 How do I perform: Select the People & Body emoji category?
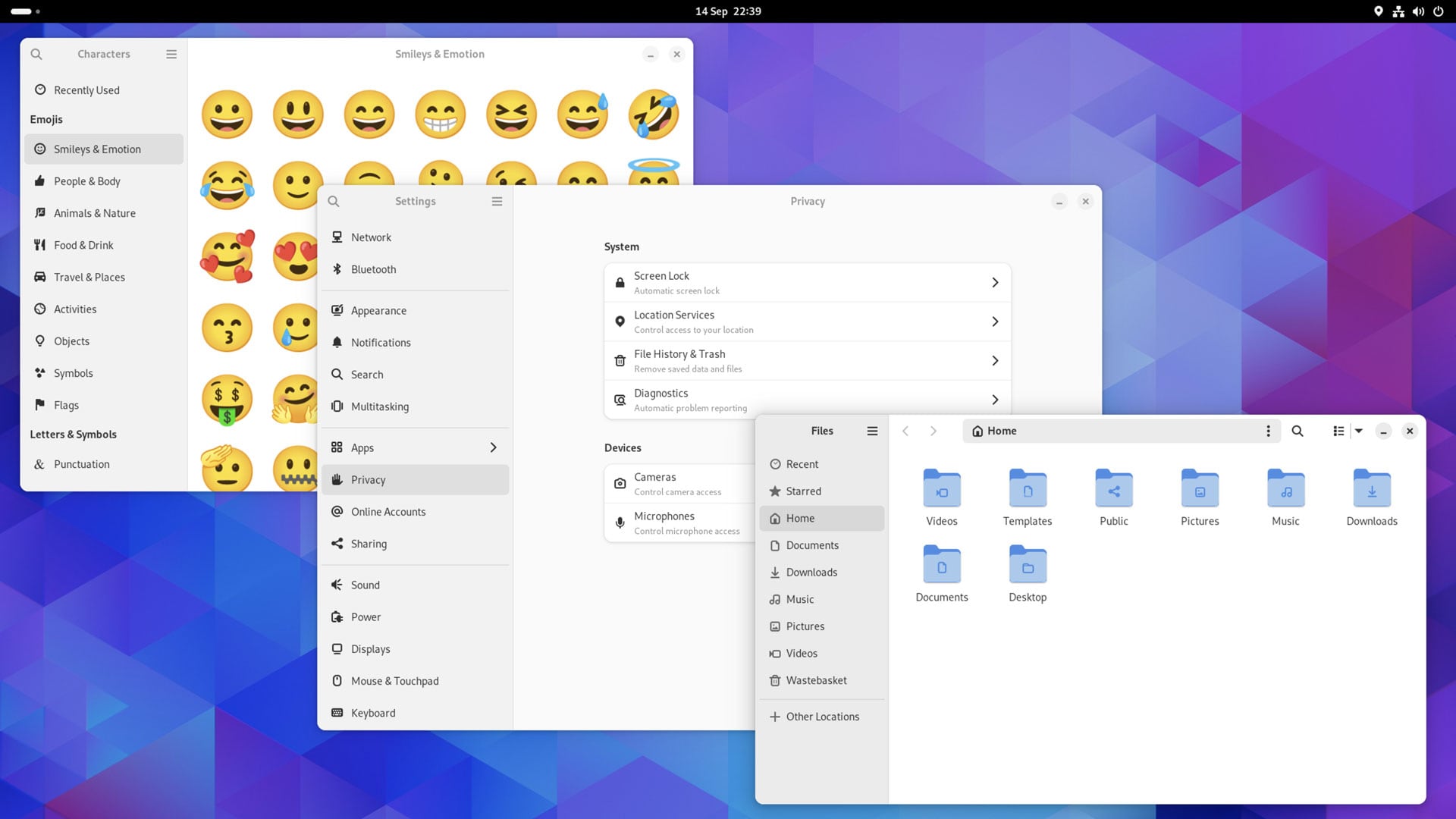tap(86, 181)
